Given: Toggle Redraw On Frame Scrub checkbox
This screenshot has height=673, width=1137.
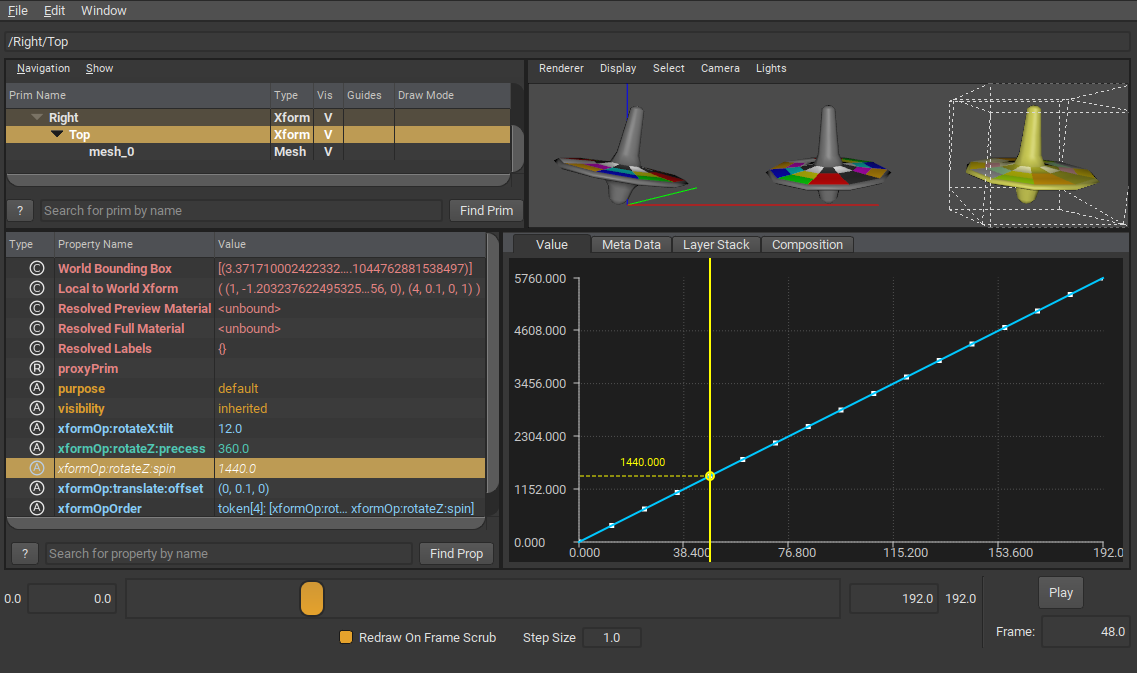Looking at the screenshot, I should (346, 637).
